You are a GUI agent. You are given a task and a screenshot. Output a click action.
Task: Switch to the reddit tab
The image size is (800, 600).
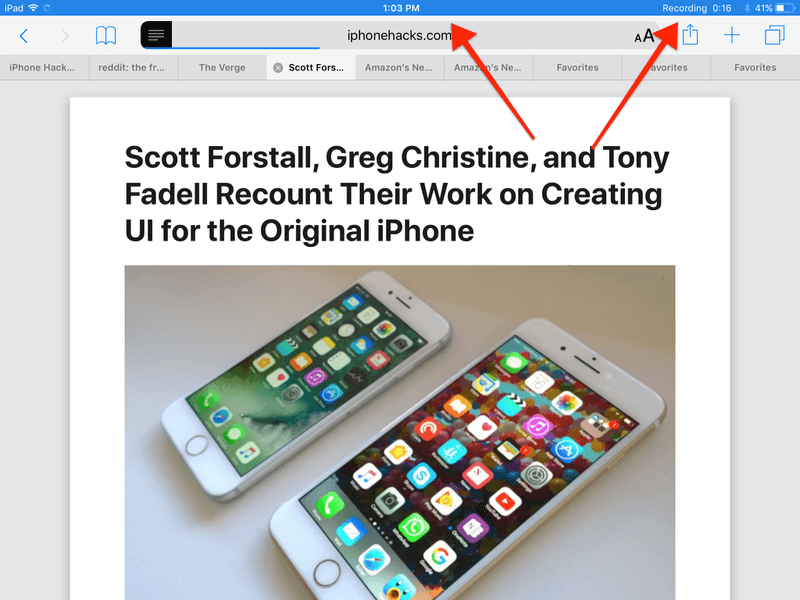tap(134, 67)
